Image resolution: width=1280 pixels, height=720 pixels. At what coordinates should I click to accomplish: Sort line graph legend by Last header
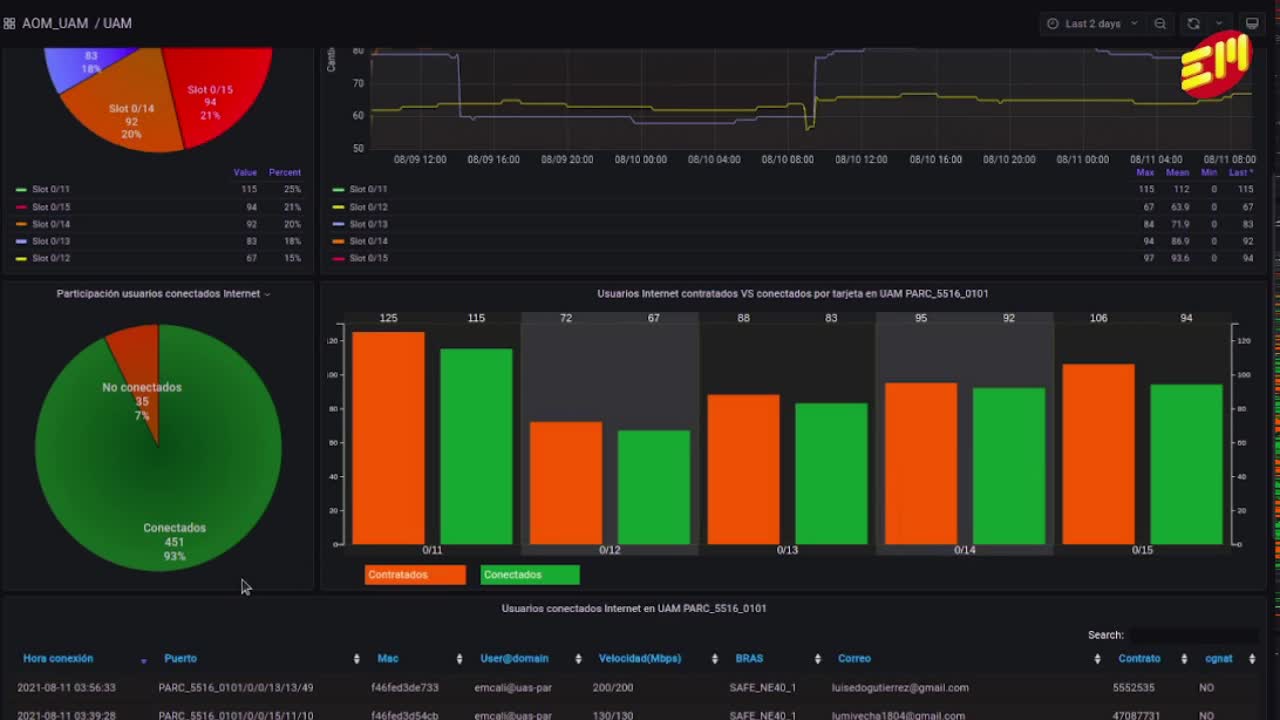click(x=1240, y=172)
